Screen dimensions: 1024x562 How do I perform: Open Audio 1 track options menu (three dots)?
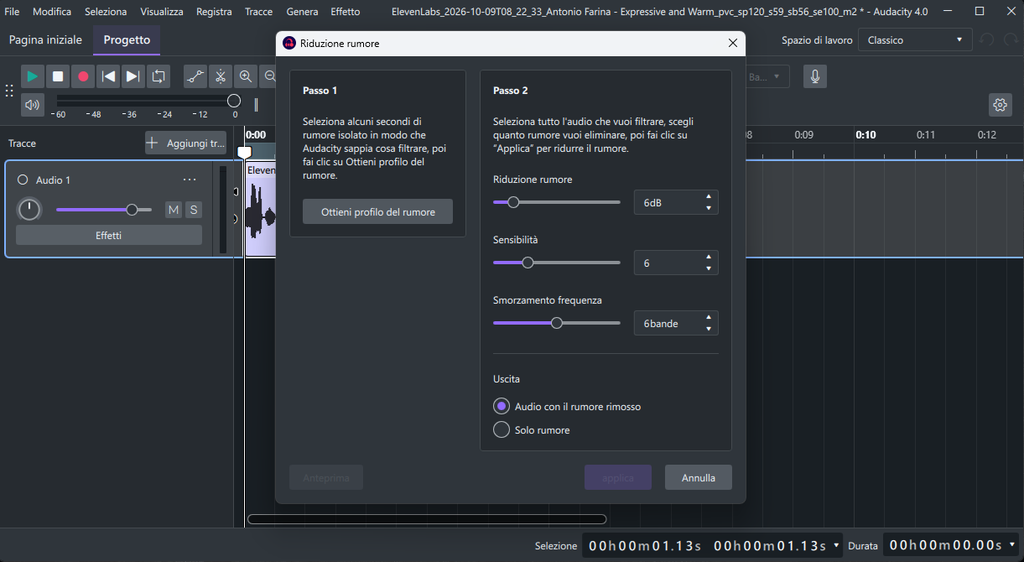point(189,180)
